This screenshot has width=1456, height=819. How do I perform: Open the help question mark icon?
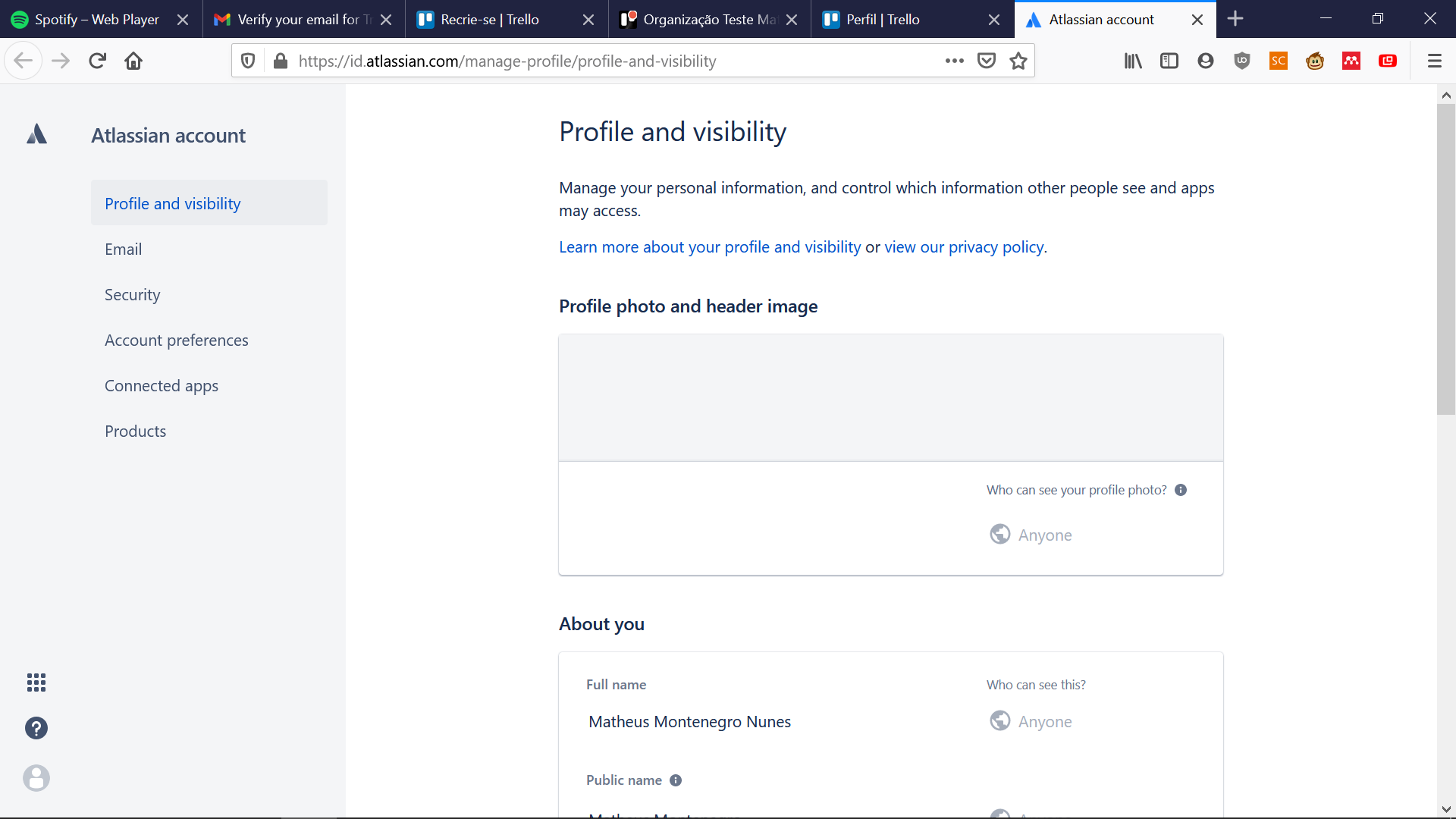pos(36,728)
